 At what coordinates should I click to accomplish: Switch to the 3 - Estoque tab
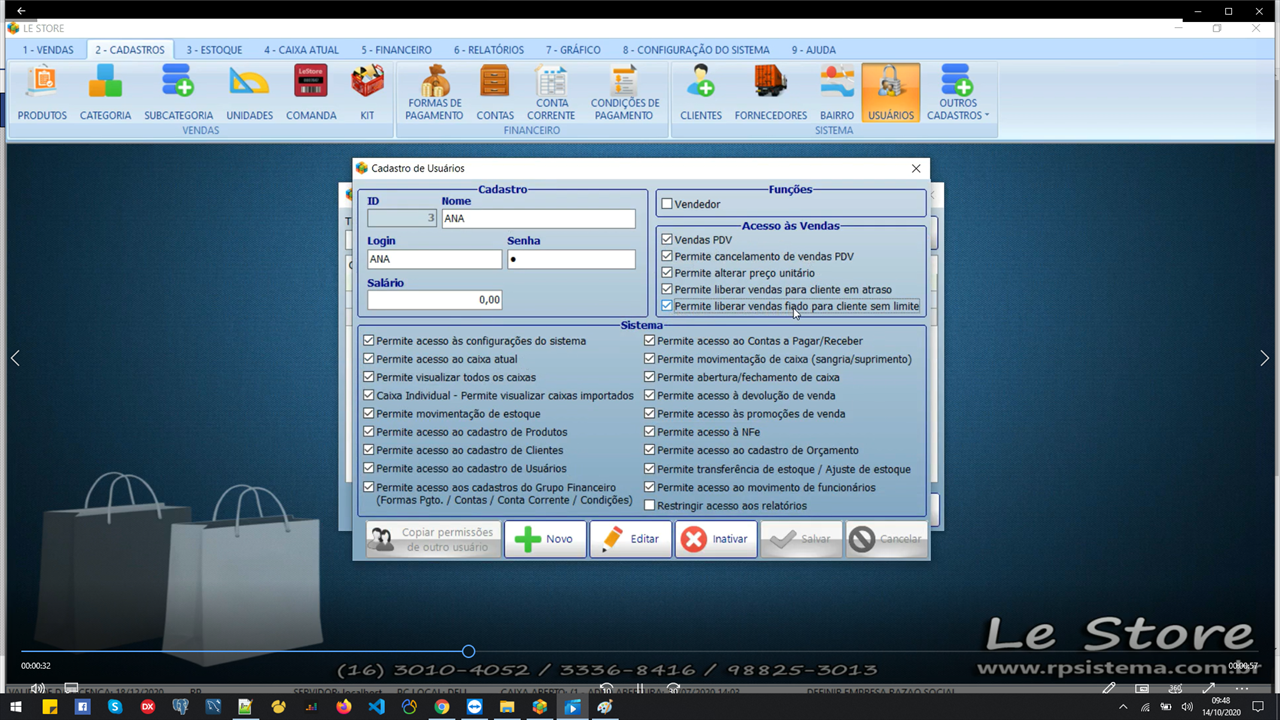click(x=214, y=50)
